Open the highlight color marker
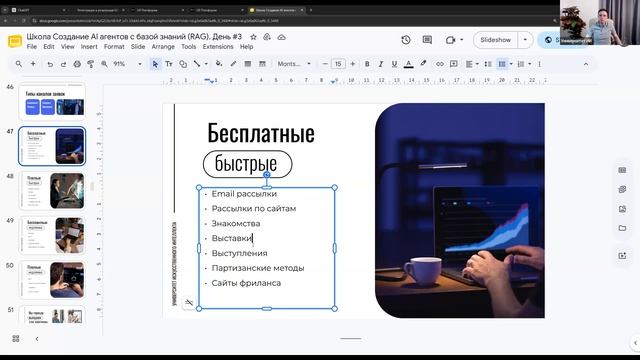 423,64
